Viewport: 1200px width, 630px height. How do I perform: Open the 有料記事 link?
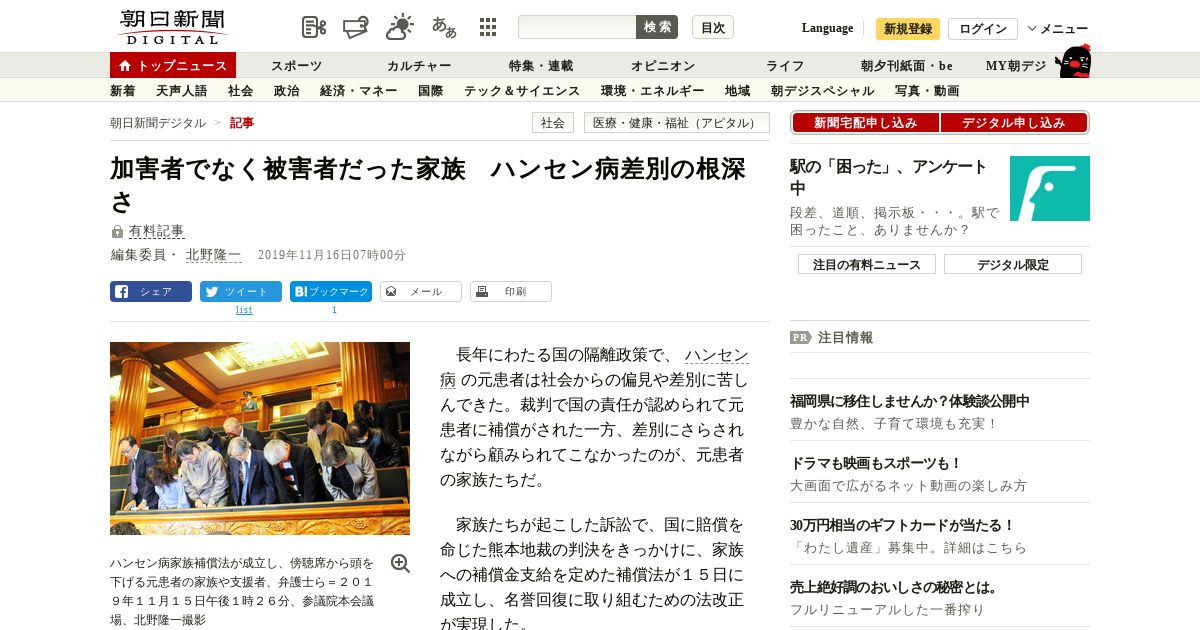[x=157, y=231]
